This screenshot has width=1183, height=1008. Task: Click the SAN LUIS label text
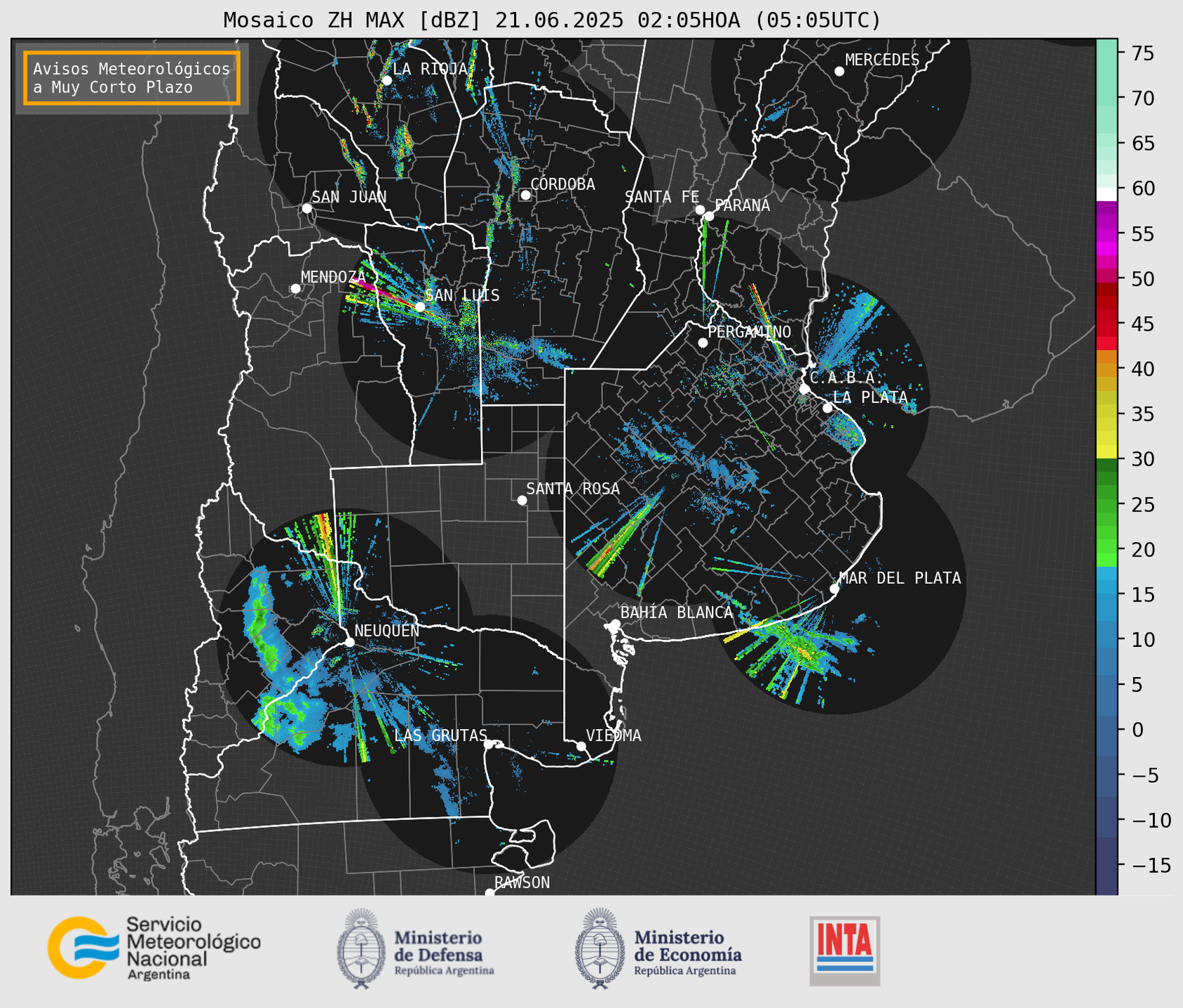coord(463,295)
